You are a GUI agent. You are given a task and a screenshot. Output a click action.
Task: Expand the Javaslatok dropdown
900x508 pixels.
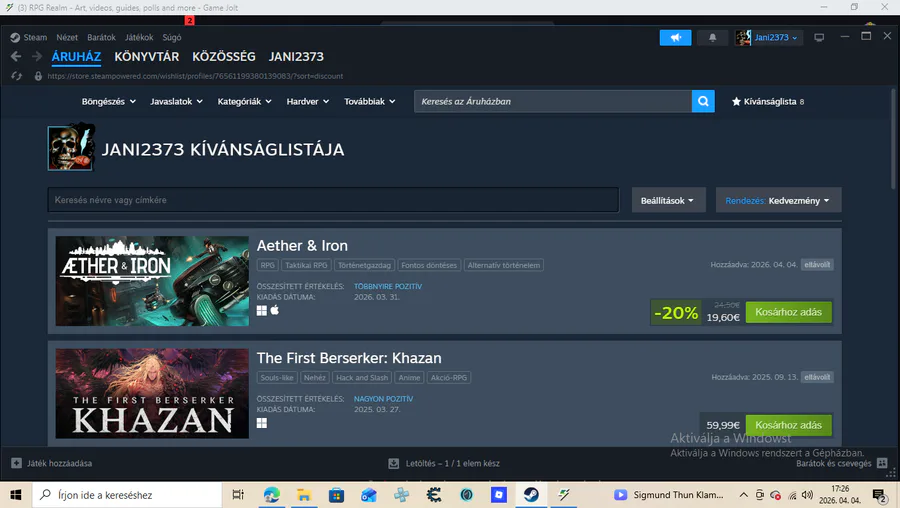coord(176,102)
